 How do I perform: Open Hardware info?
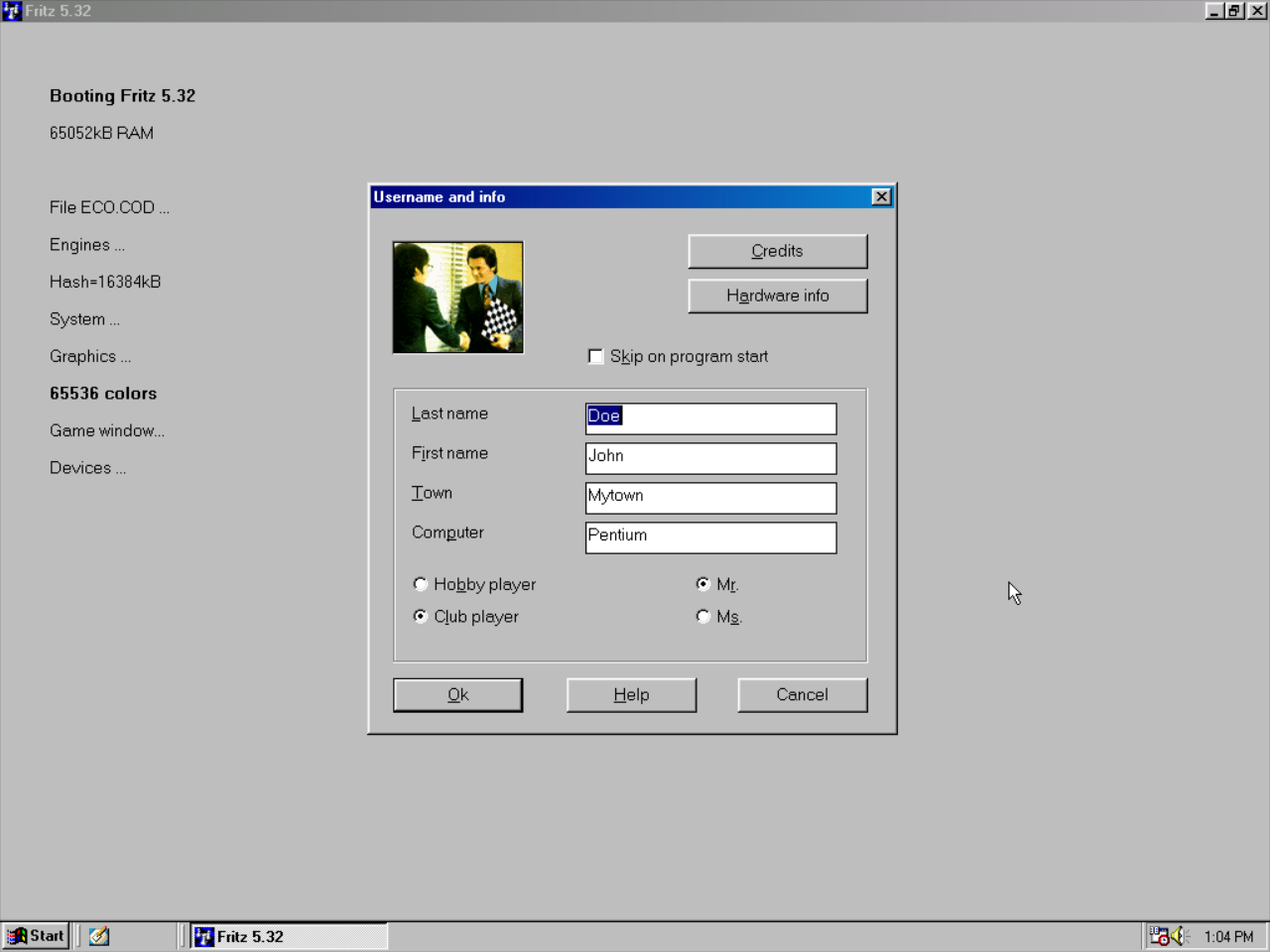click(x=777, y=296)
